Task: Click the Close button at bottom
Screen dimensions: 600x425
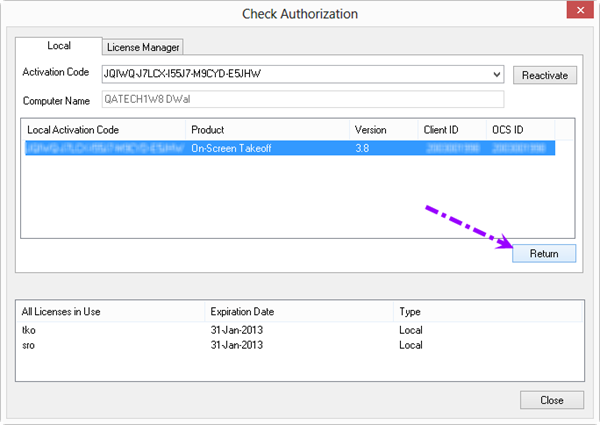Action: point(551,400)
